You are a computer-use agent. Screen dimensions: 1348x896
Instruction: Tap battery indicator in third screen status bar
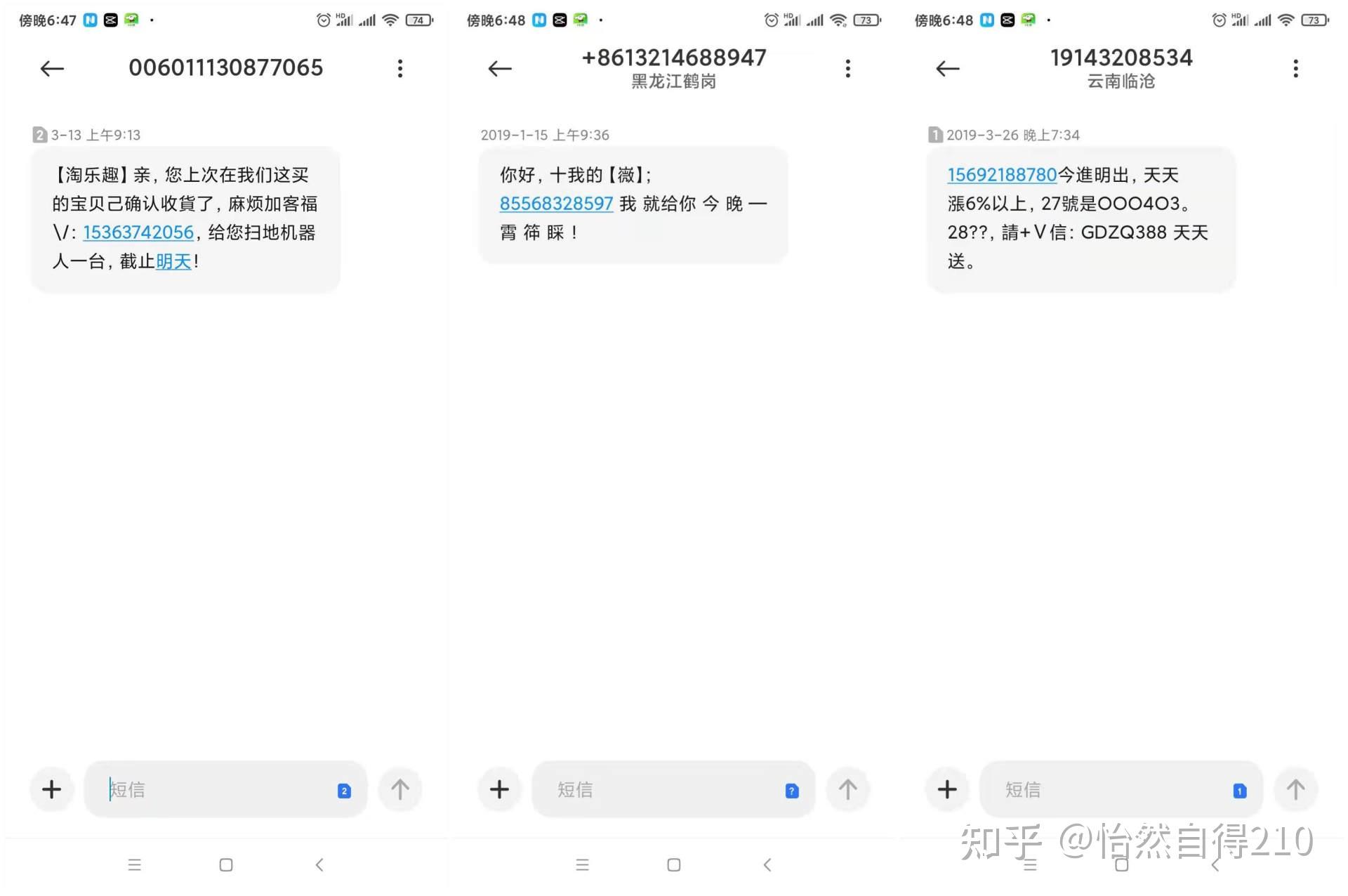(x=1315, y=20)
